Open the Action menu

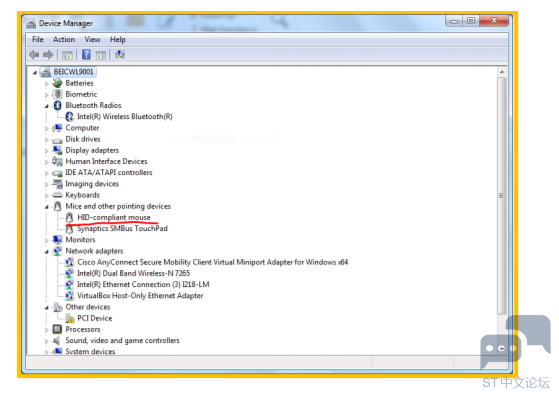click(x=64, y=39)
